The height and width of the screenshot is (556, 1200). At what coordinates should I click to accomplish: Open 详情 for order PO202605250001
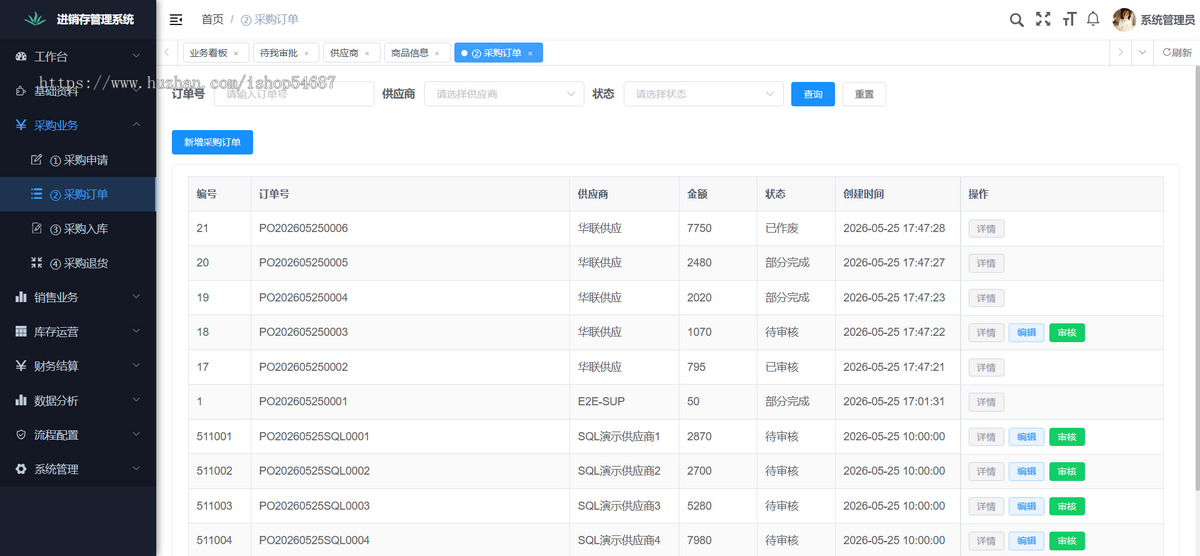coord(986,402)
